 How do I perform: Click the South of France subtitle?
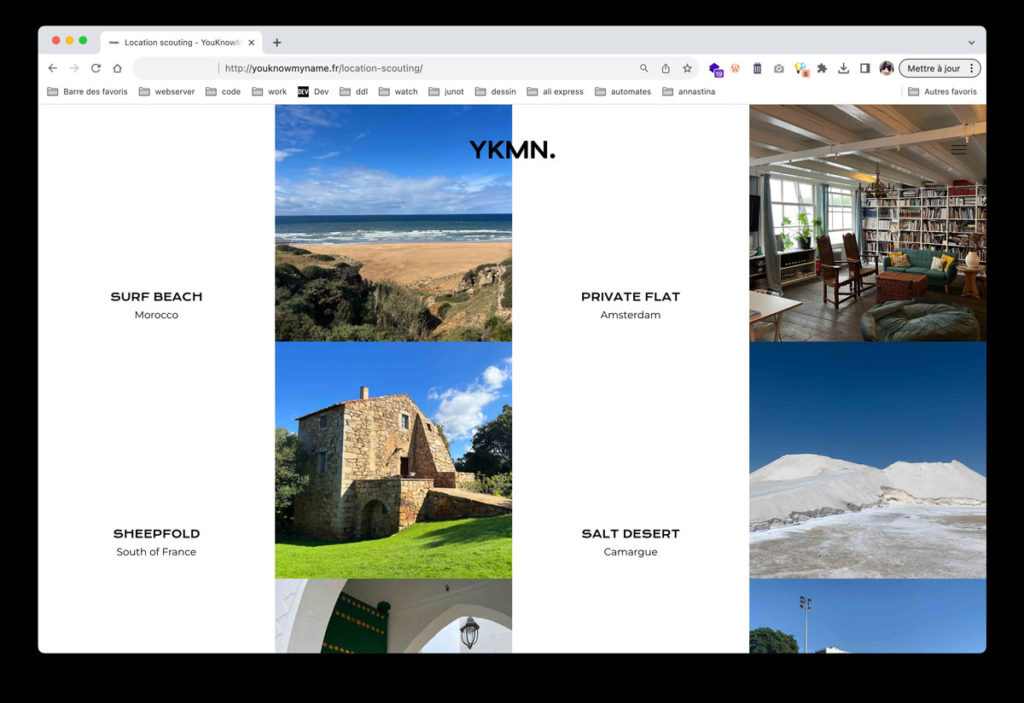coord(156,552)
